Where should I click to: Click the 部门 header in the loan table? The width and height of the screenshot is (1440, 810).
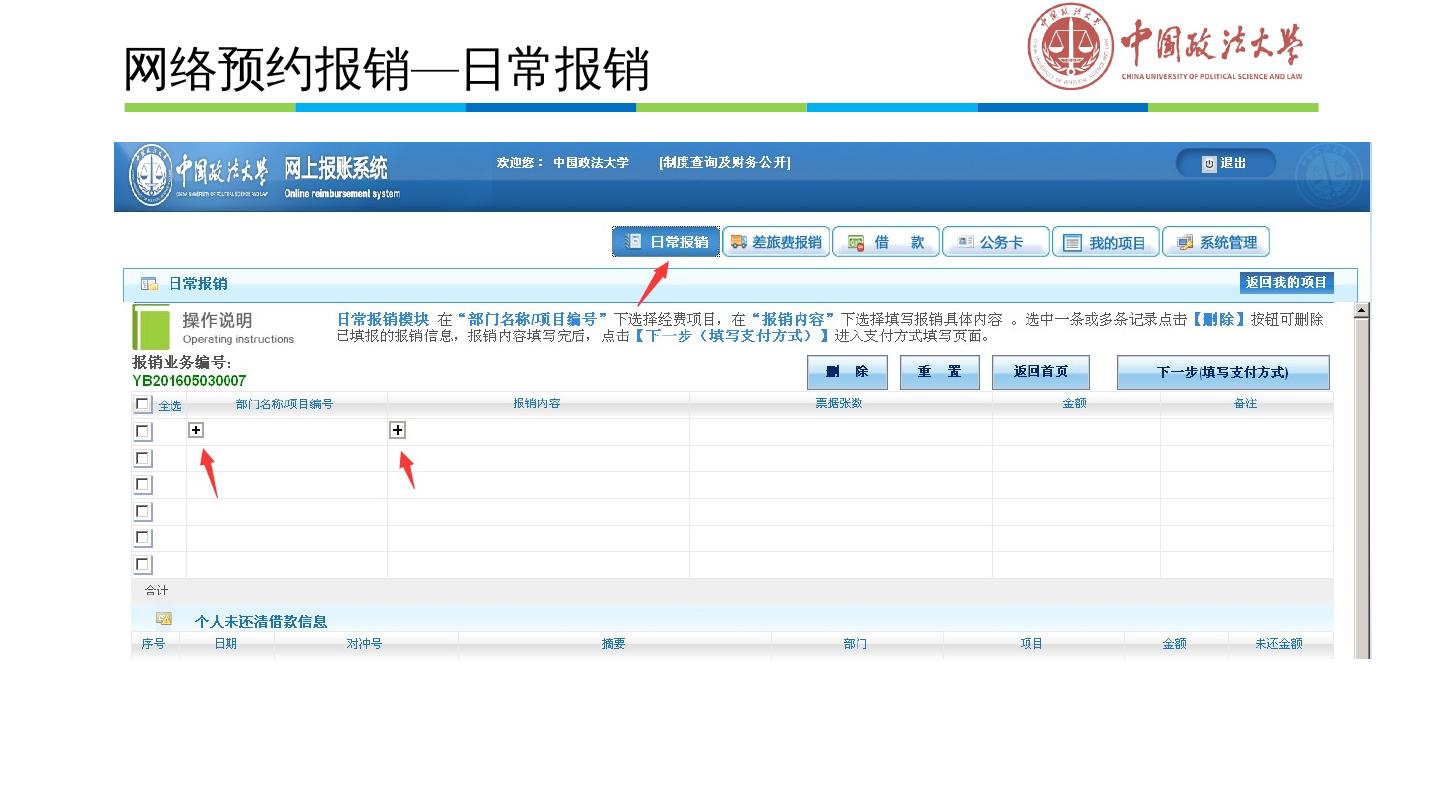coord(855,644)
